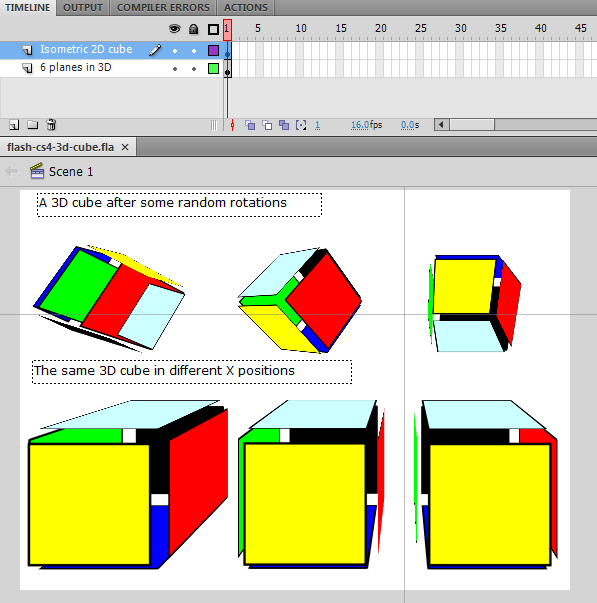Open the COMPILER ERRORS tab

[163, 8]
